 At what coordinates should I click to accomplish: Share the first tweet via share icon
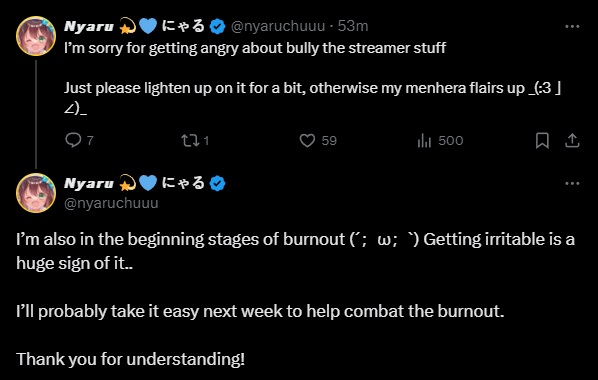coord(572,140)
